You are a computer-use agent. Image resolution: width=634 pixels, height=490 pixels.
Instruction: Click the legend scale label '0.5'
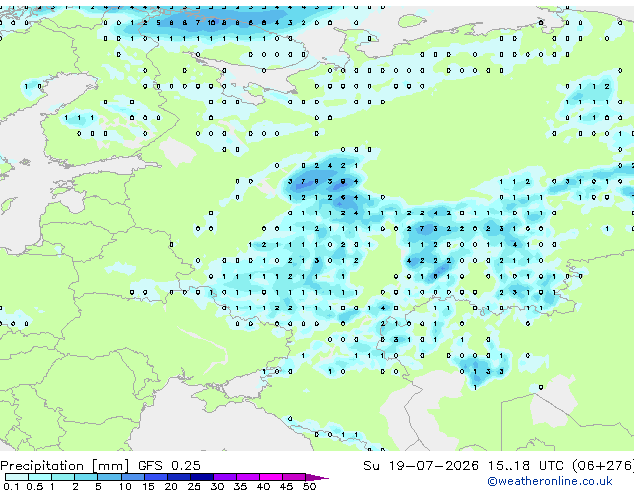point(34,486)
